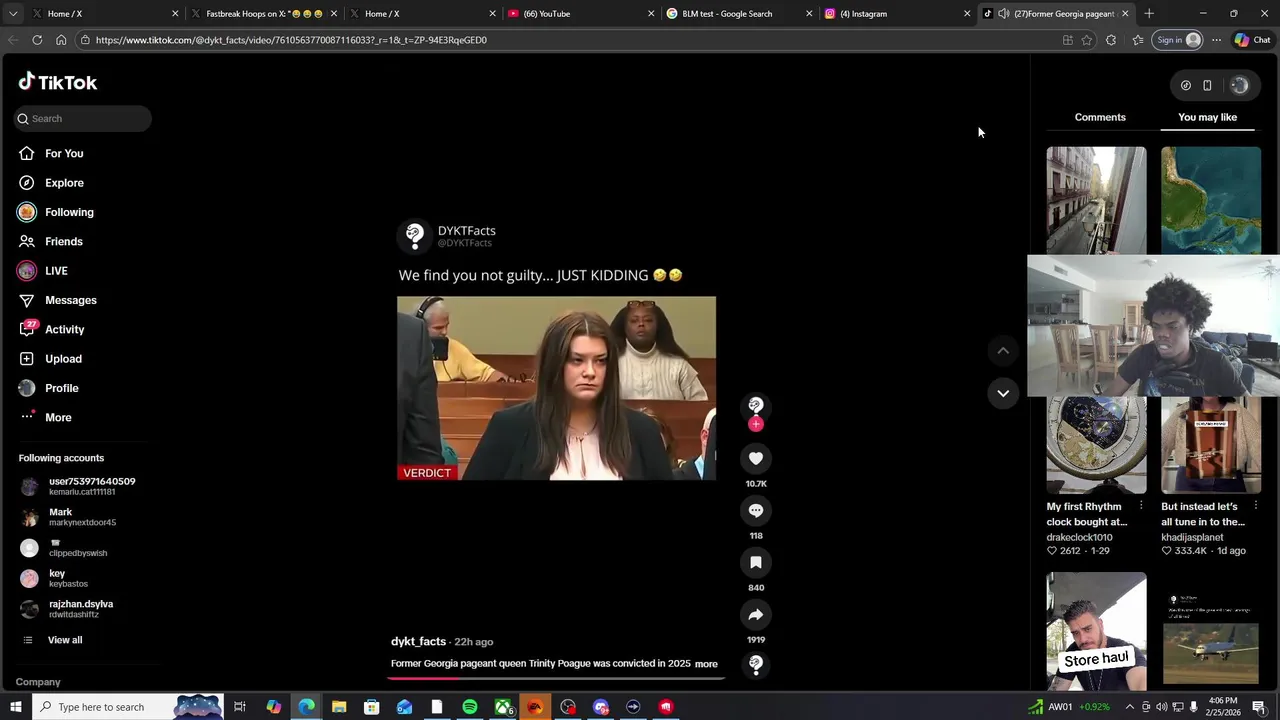Go to the next video
Image resolution: width=1280 pixels, height=720 pixels.
(1003, 393)
